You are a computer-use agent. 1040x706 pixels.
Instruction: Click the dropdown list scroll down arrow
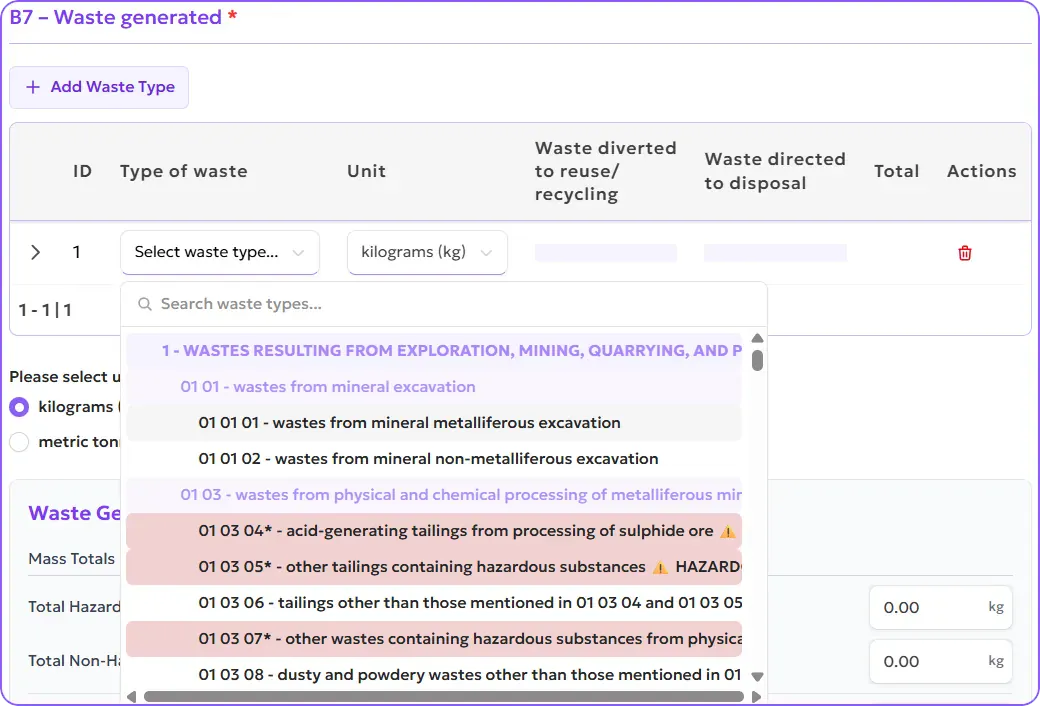coord(757,677)
